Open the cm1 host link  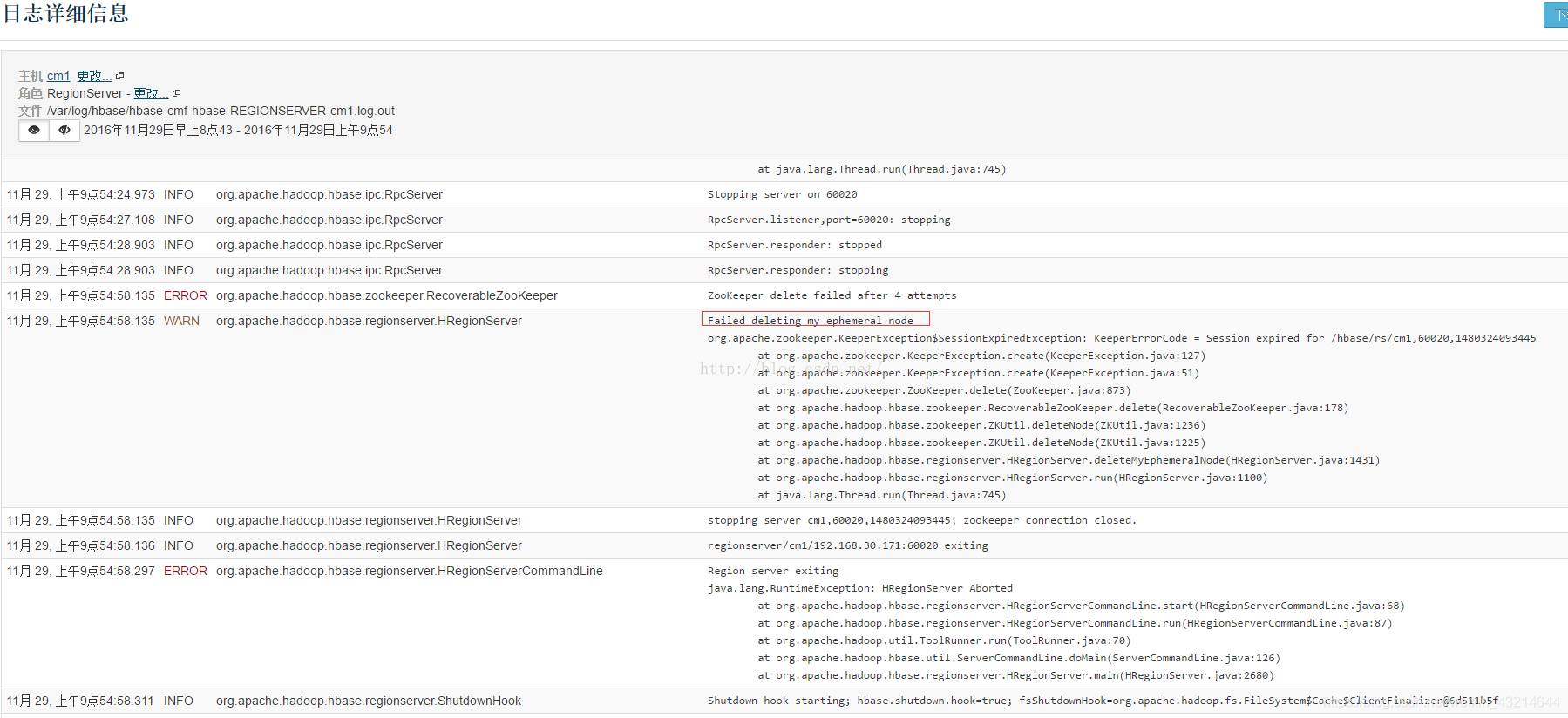click(x=58, y=77)
